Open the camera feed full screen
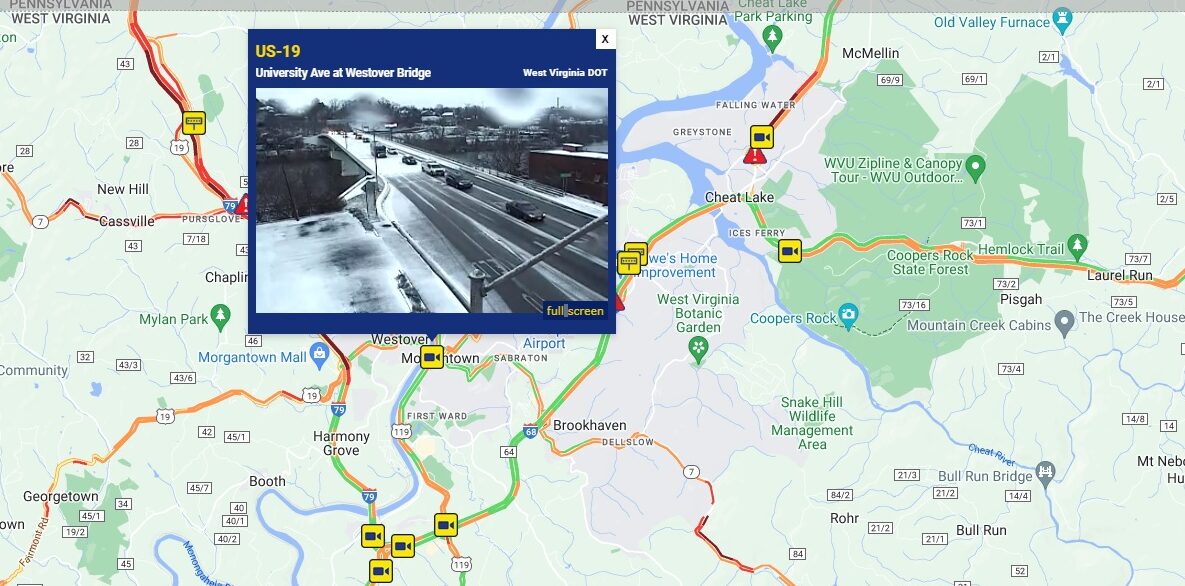Viewport: 1185px width, 586px height. (x=575, y=311)
